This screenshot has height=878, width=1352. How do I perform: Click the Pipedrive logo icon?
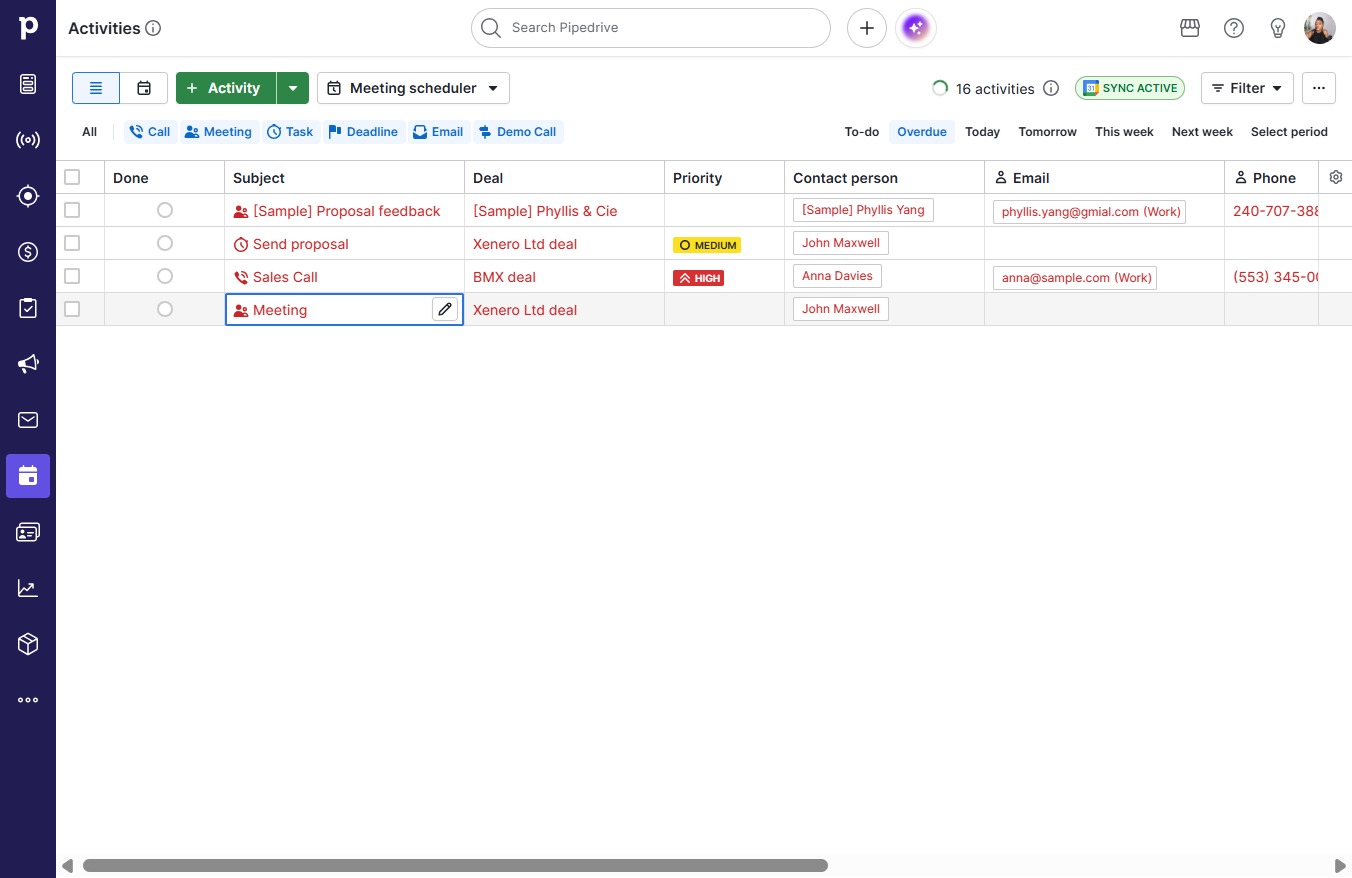[28, 28]
